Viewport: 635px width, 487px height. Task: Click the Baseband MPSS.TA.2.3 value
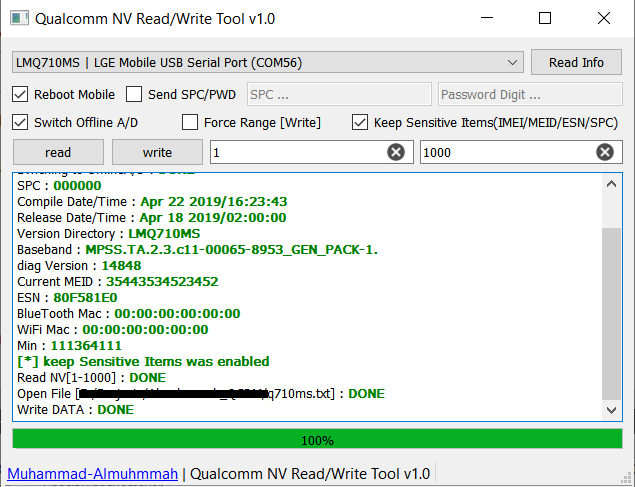[232, 249]
